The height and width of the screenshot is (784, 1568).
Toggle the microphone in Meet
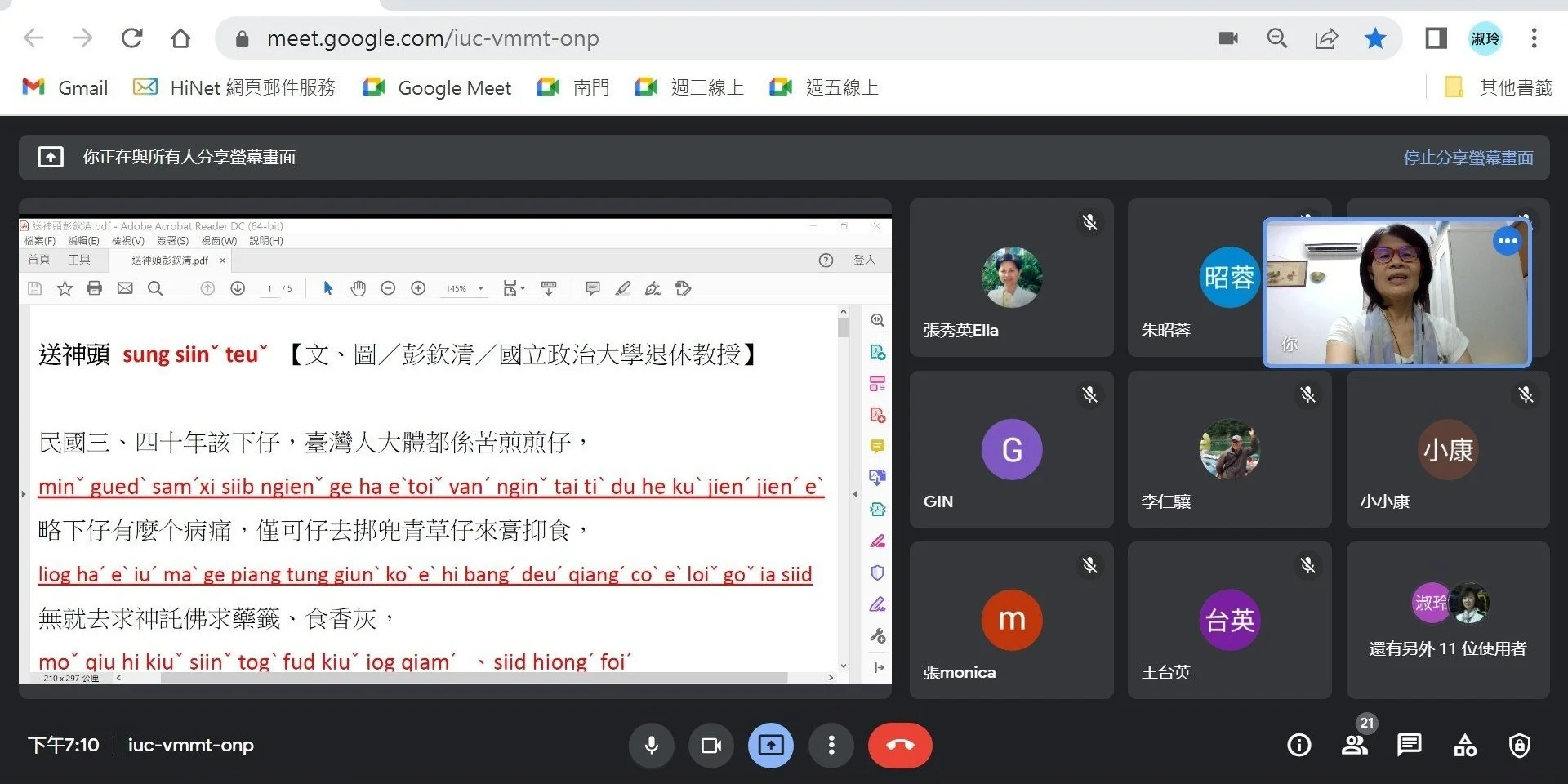pyautogui.click(x=652, y=746)
